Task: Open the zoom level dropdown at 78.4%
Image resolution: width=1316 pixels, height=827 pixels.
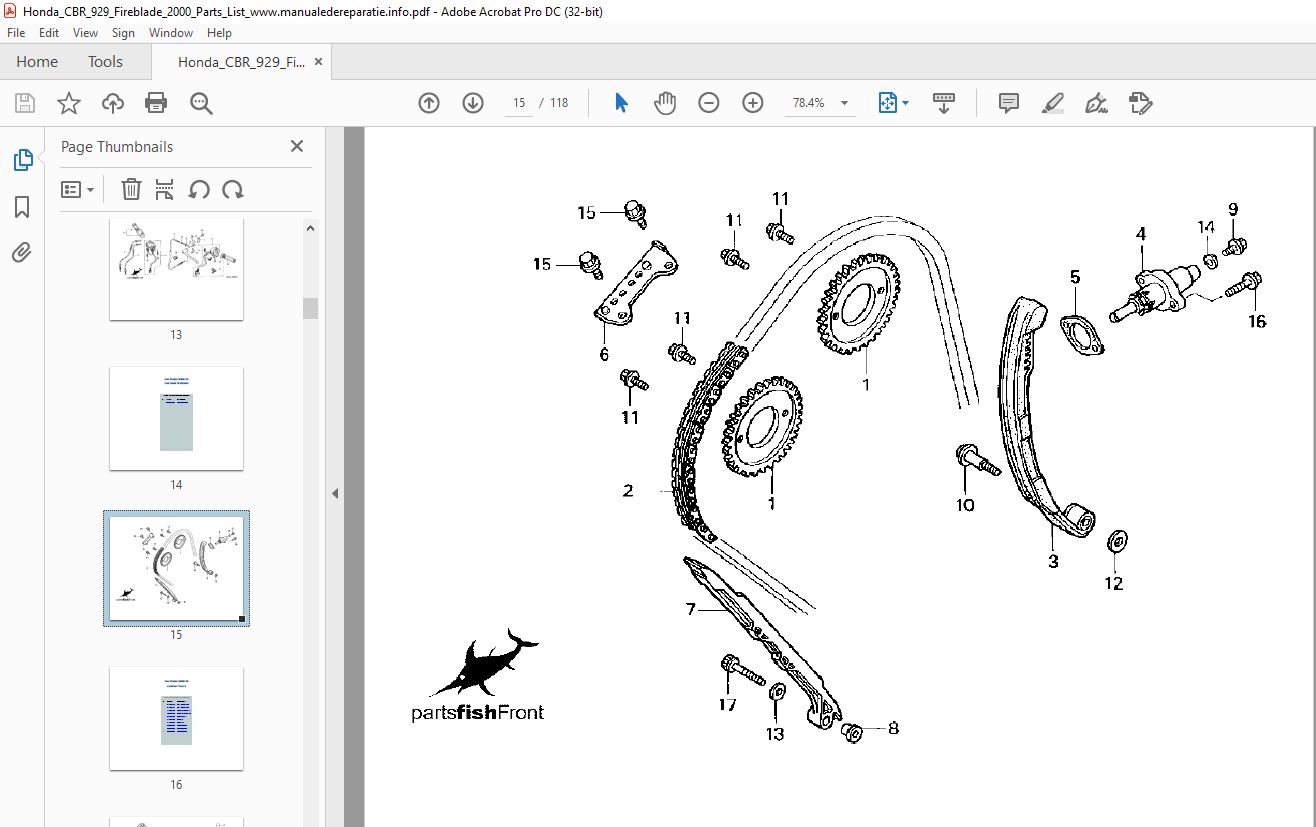Action: tap(844, 103)
